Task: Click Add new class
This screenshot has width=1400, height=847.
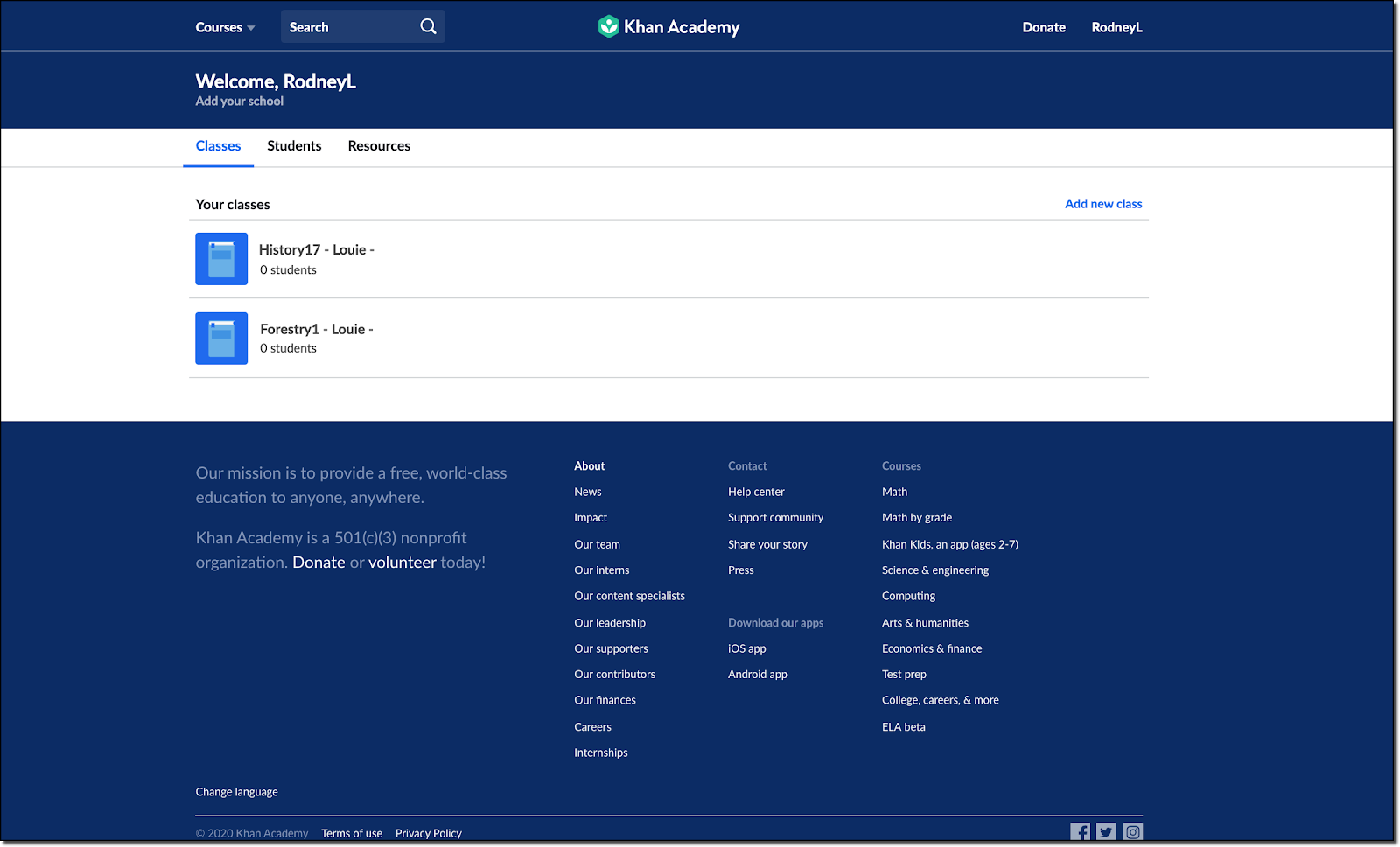Action: 1103,203
